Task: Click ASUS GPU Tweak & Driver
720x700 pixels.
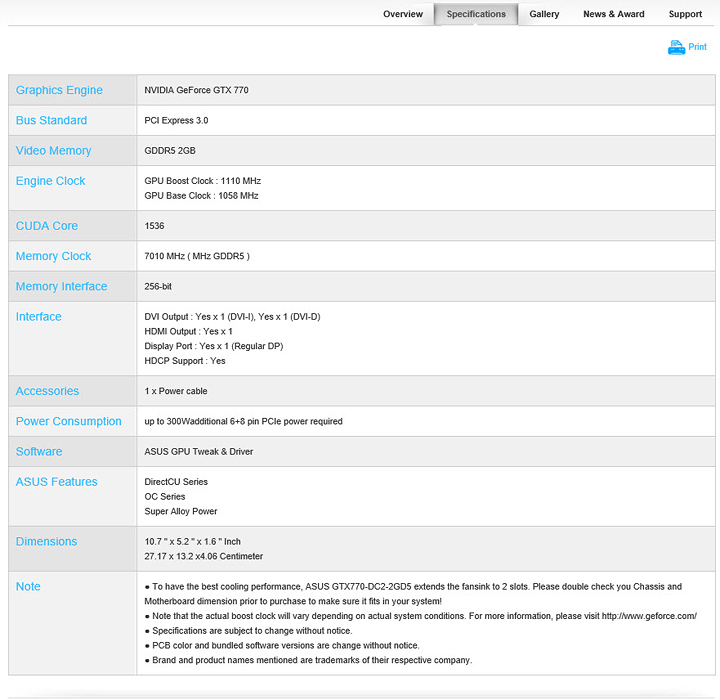Action: tap(199, 452)
